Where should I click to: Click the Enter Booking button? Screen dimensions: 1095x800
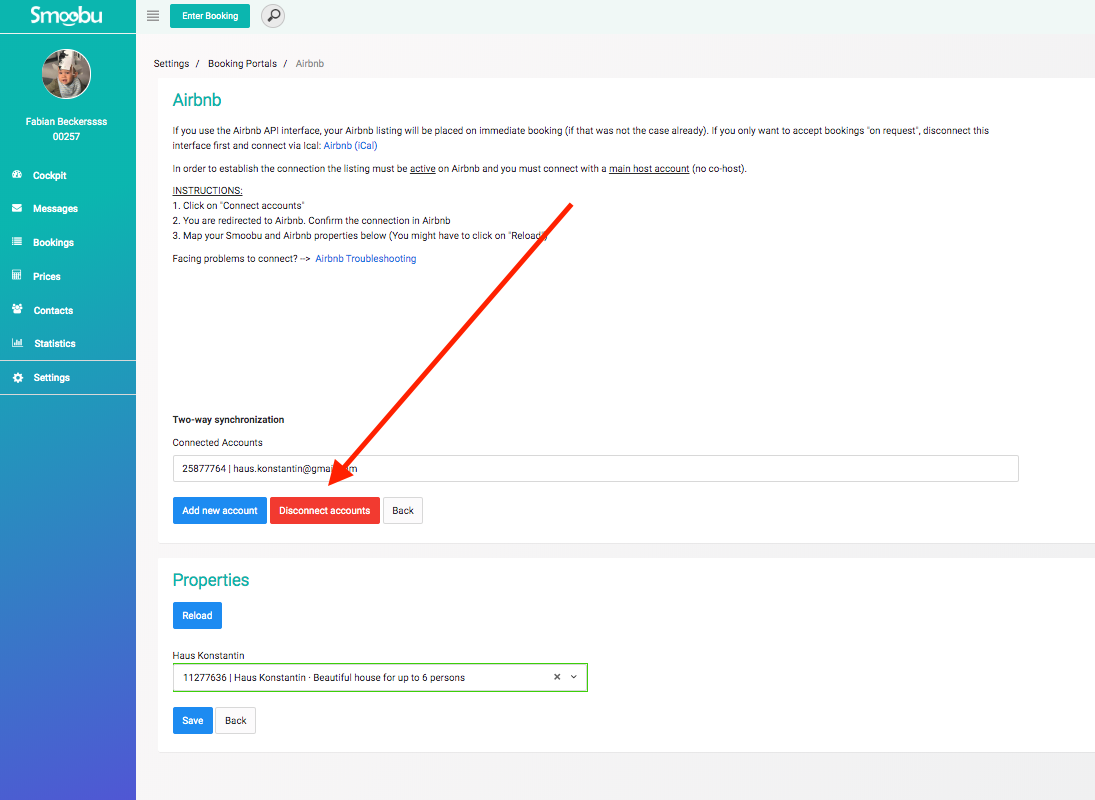210,16
